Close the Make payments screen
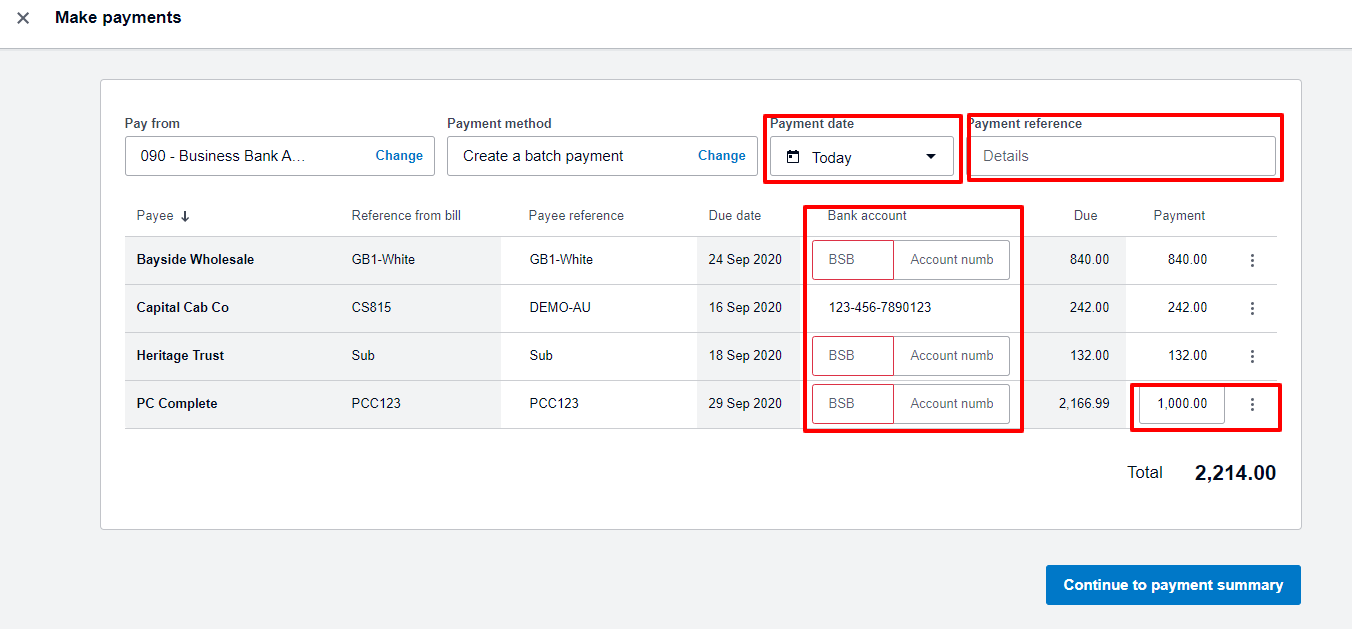 [22, 17]
